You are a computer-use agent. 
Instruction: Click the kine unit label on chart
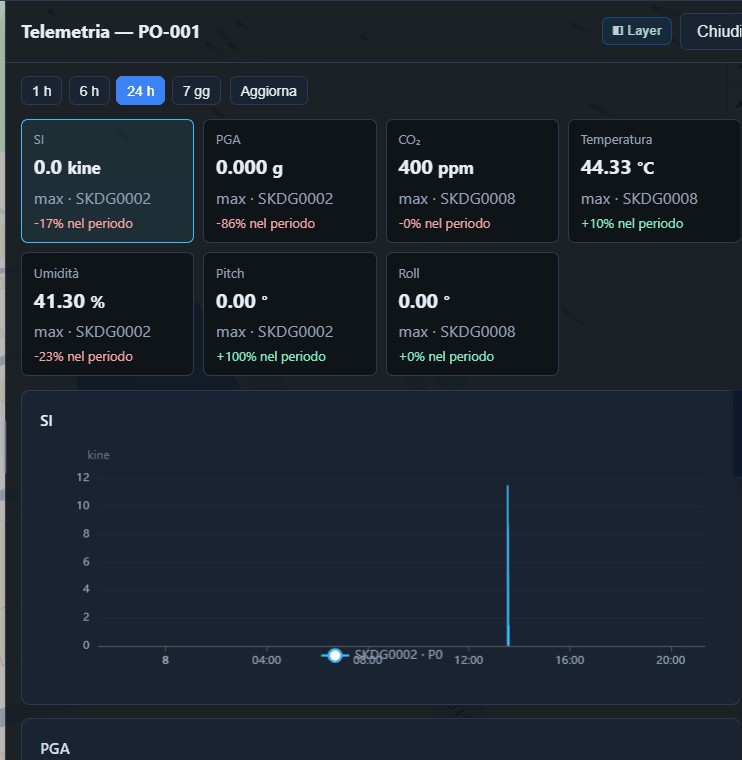click(x=98, y=455)
